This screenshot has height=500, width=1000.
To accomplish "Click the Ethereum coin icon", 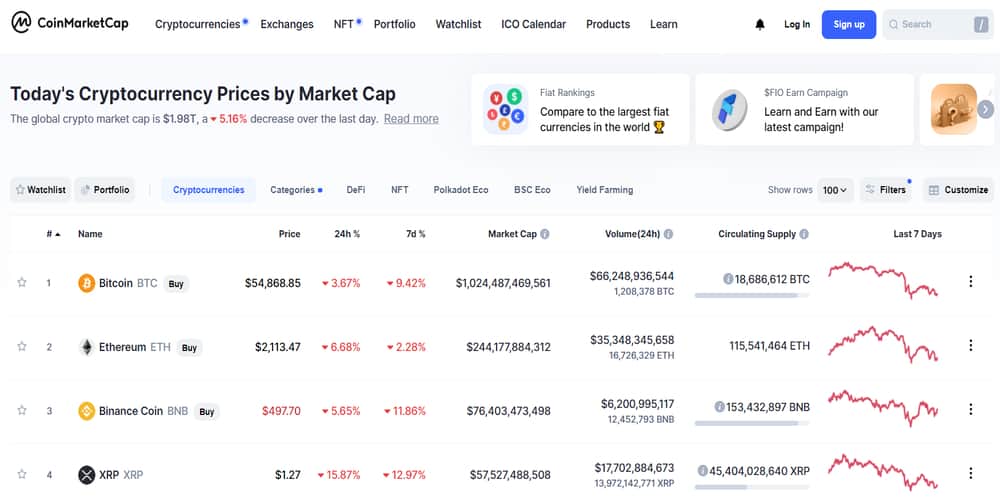I will tap(87, 347).
